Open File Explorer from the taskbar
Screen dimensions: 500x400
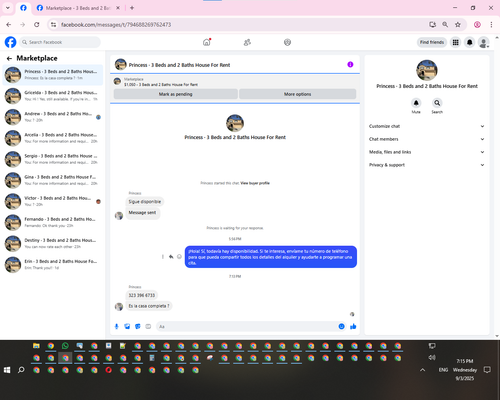click(x=36, y=346)
